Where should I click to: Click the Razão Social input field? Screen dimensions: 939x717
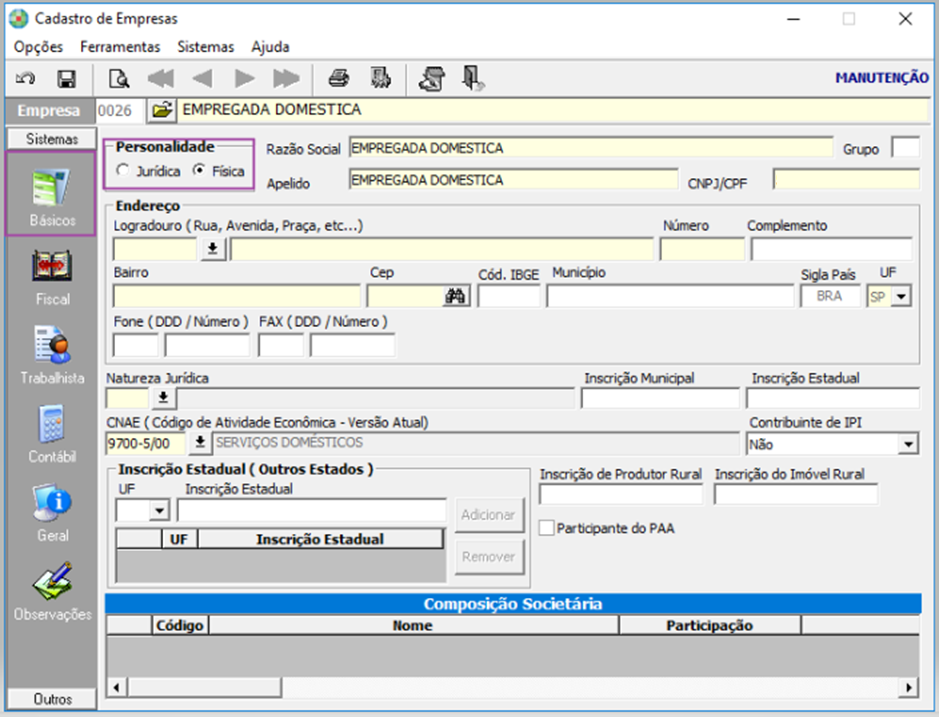coord(590,147)
